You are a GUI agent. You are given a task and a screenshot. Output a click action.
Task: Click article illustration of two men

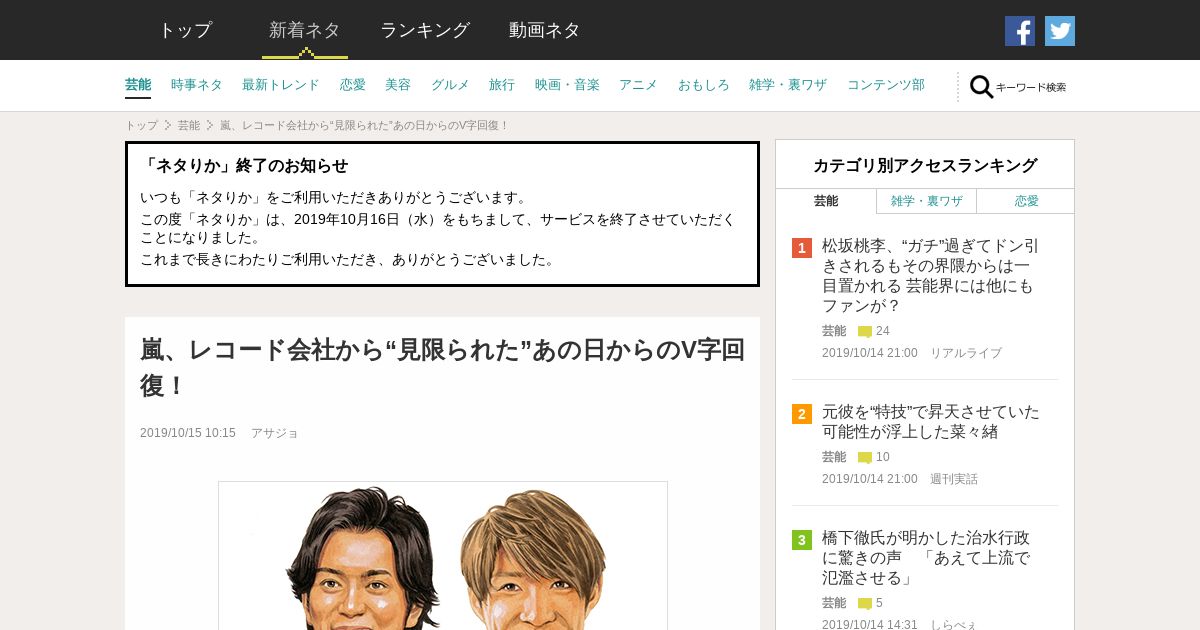click(443, 556)
